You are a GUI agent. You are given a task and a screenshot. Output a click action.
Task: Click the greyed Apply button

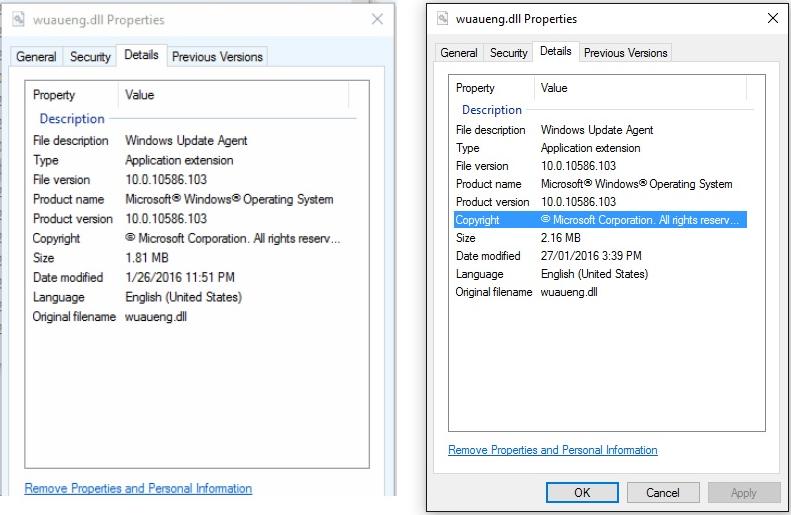click(744, 493)
